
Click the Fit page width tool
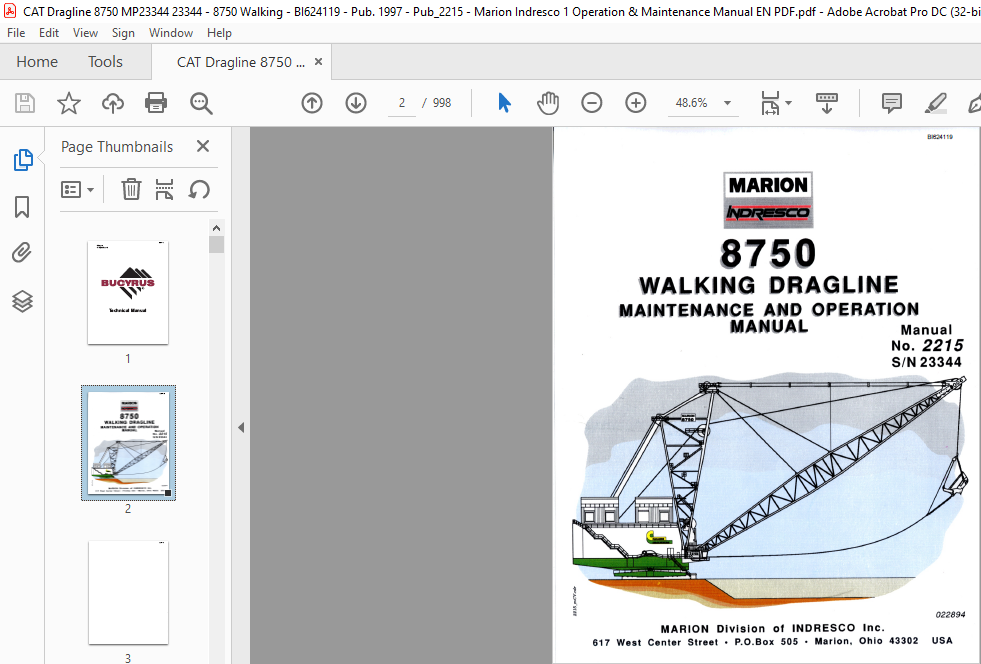(x=770, y=103)
